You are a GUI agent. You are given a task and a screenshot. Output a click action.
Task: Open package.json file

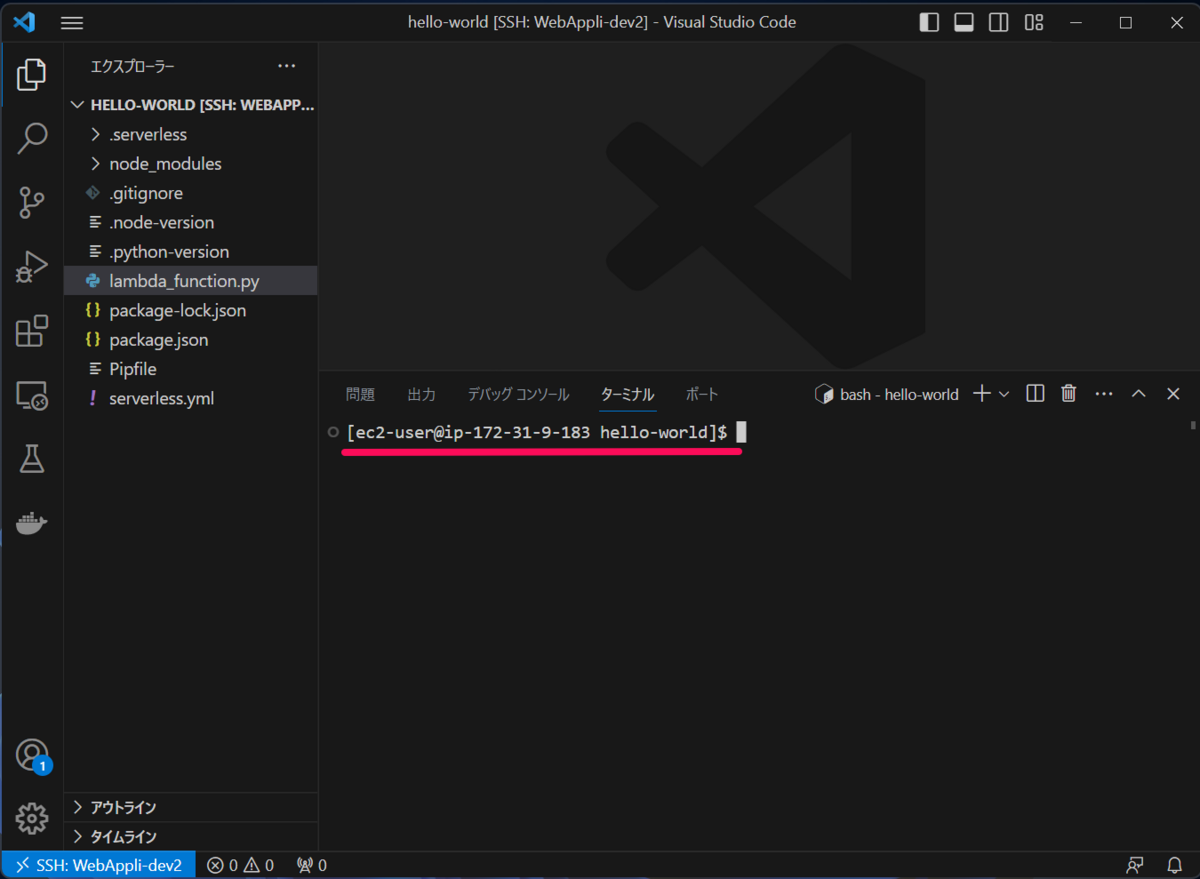[192, 340]
